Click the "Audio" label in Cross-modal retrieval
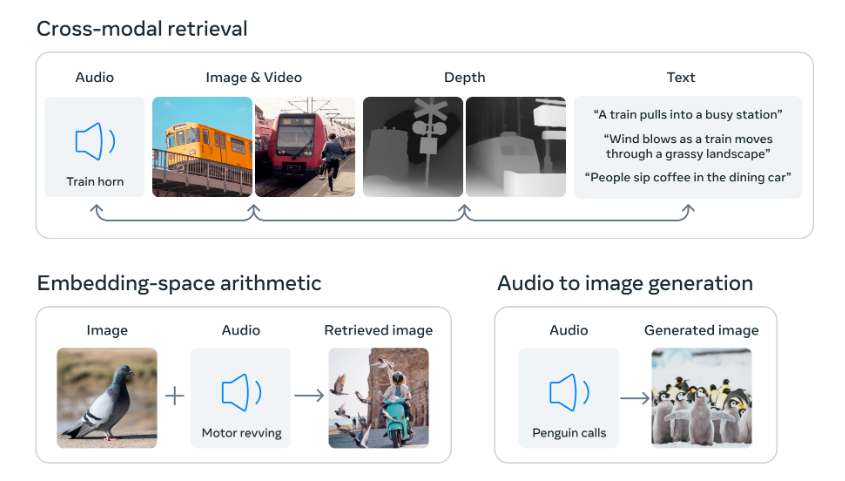845x481 pixels. (x=94, y=78)
